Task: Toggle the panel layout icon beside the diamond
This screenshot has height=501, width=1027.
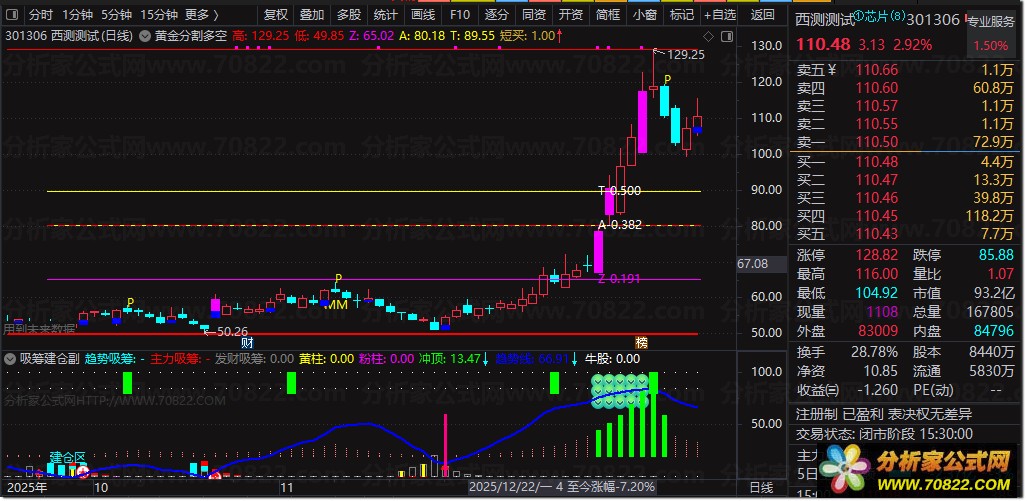Action: point(725,35)
